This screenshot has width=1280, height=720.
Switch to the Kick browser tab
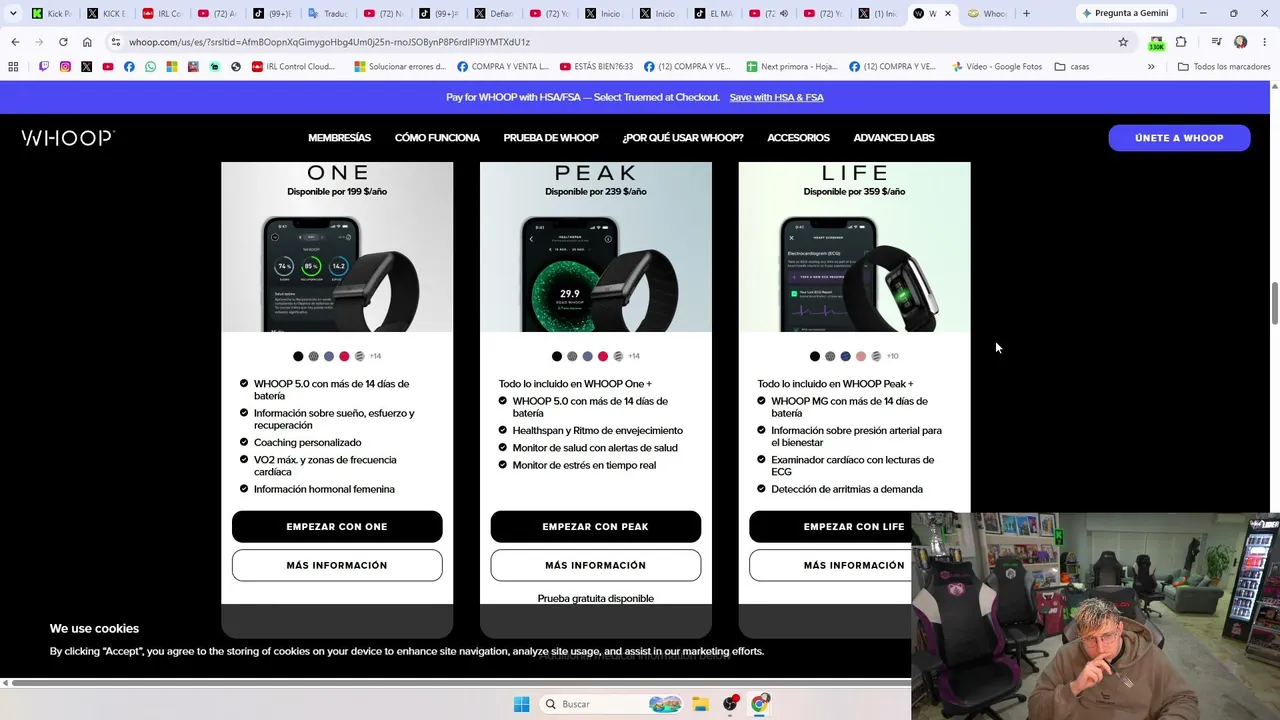click(51, 13)
